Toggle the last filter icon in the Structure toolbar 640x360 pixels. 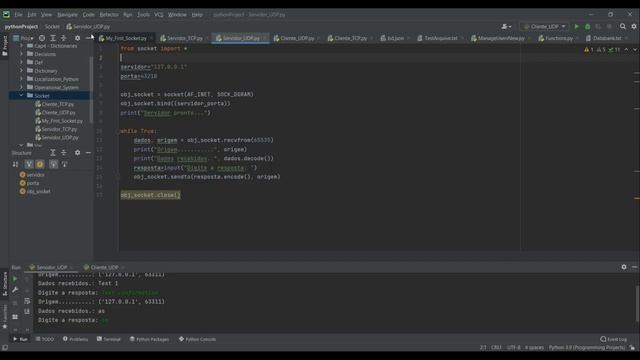[x=64, y=164]
